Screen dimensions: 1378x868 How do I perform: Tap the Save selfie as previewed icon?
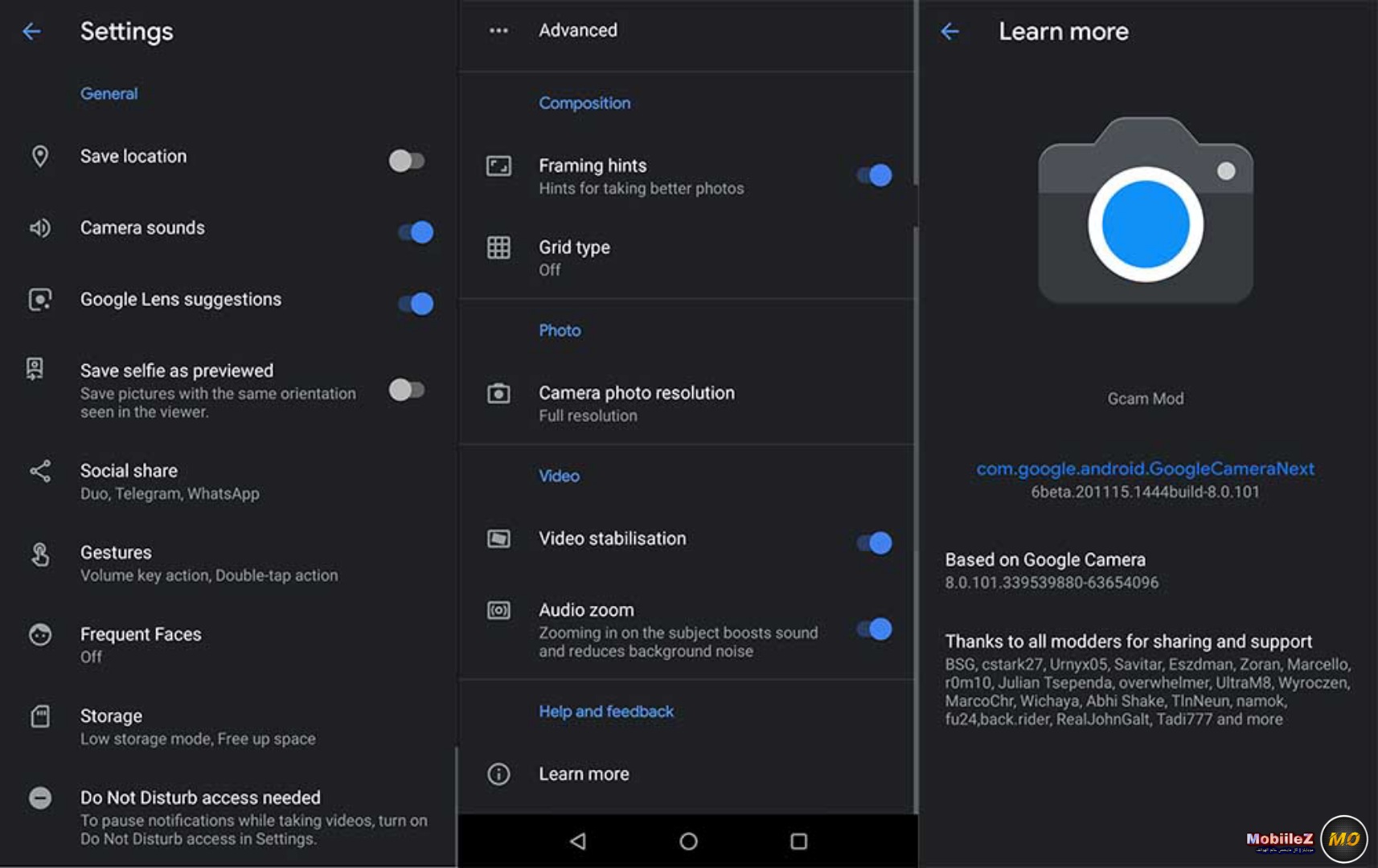35,369
